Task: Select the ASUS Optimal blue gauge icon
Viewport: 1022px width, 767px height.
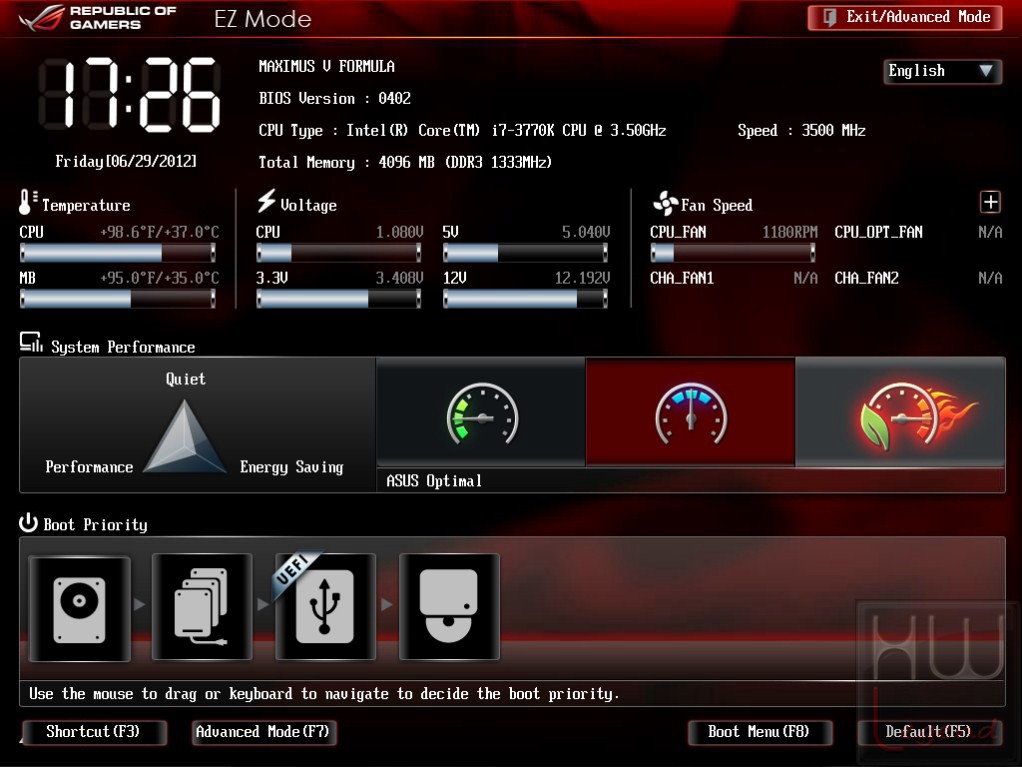Action: tap(691, 414)
